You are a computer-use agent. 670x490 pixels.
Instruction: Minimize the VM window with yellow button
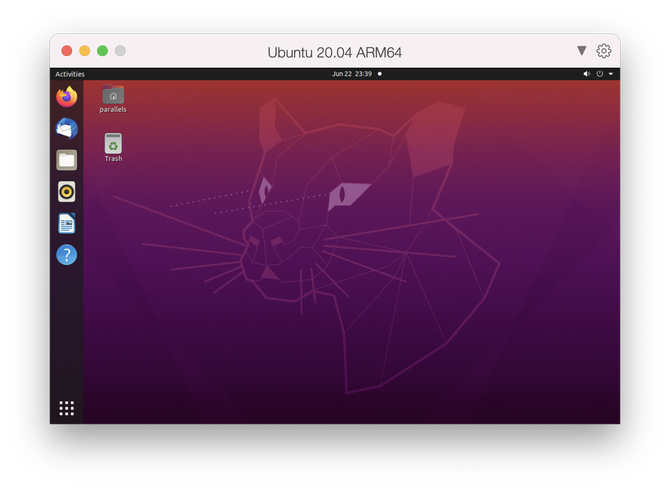85,51
